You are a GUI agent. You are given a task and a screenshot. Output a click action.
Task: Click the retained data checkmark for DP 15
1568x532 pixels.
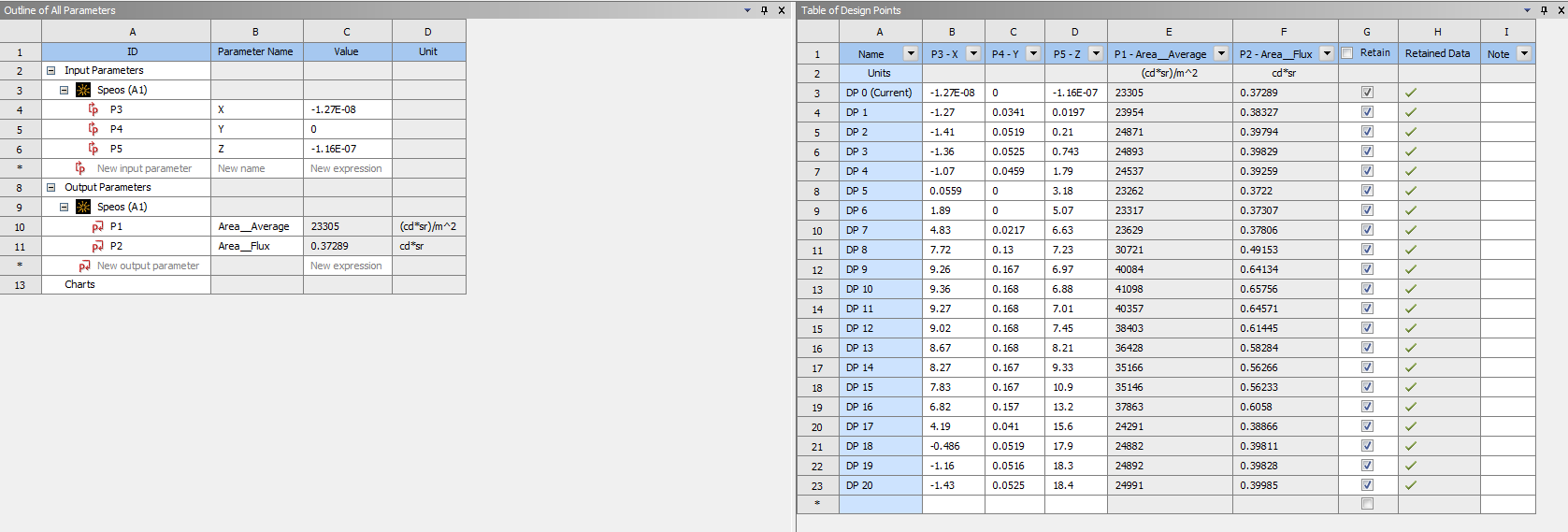pyautogui.click(x=1410, y=387)
